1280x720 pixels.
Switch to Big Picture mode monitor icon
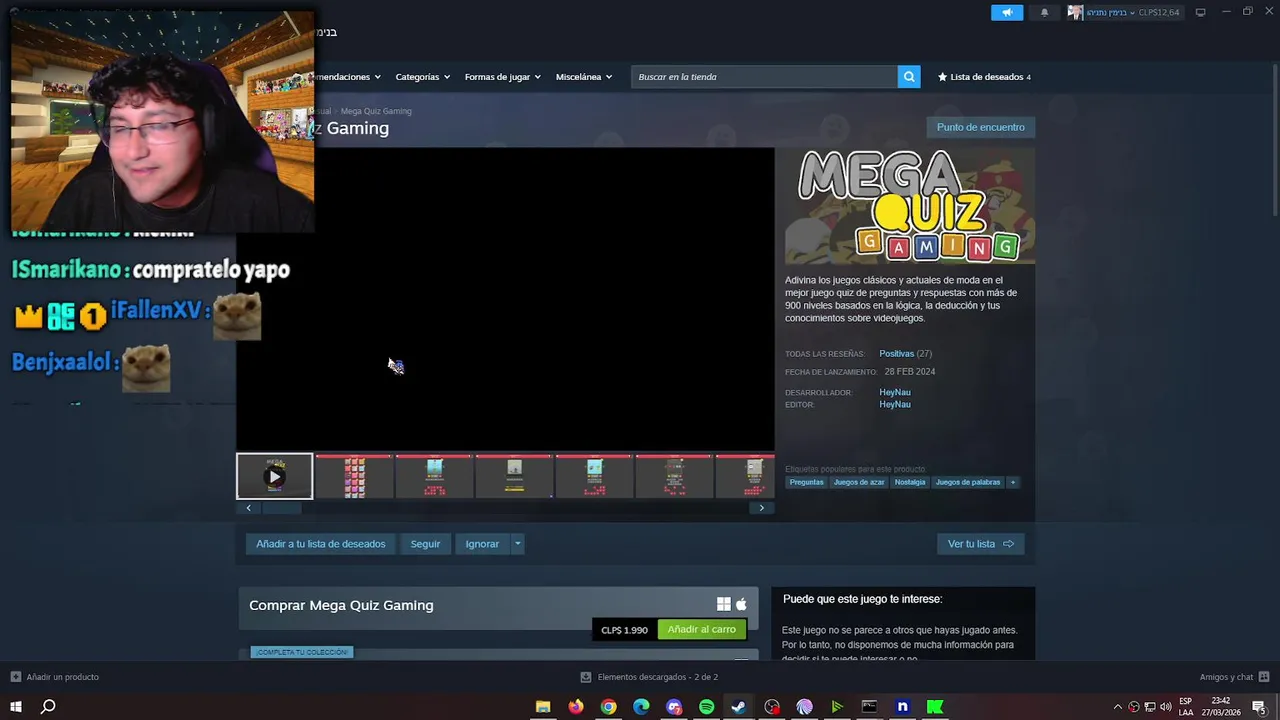pos(1200,12)
